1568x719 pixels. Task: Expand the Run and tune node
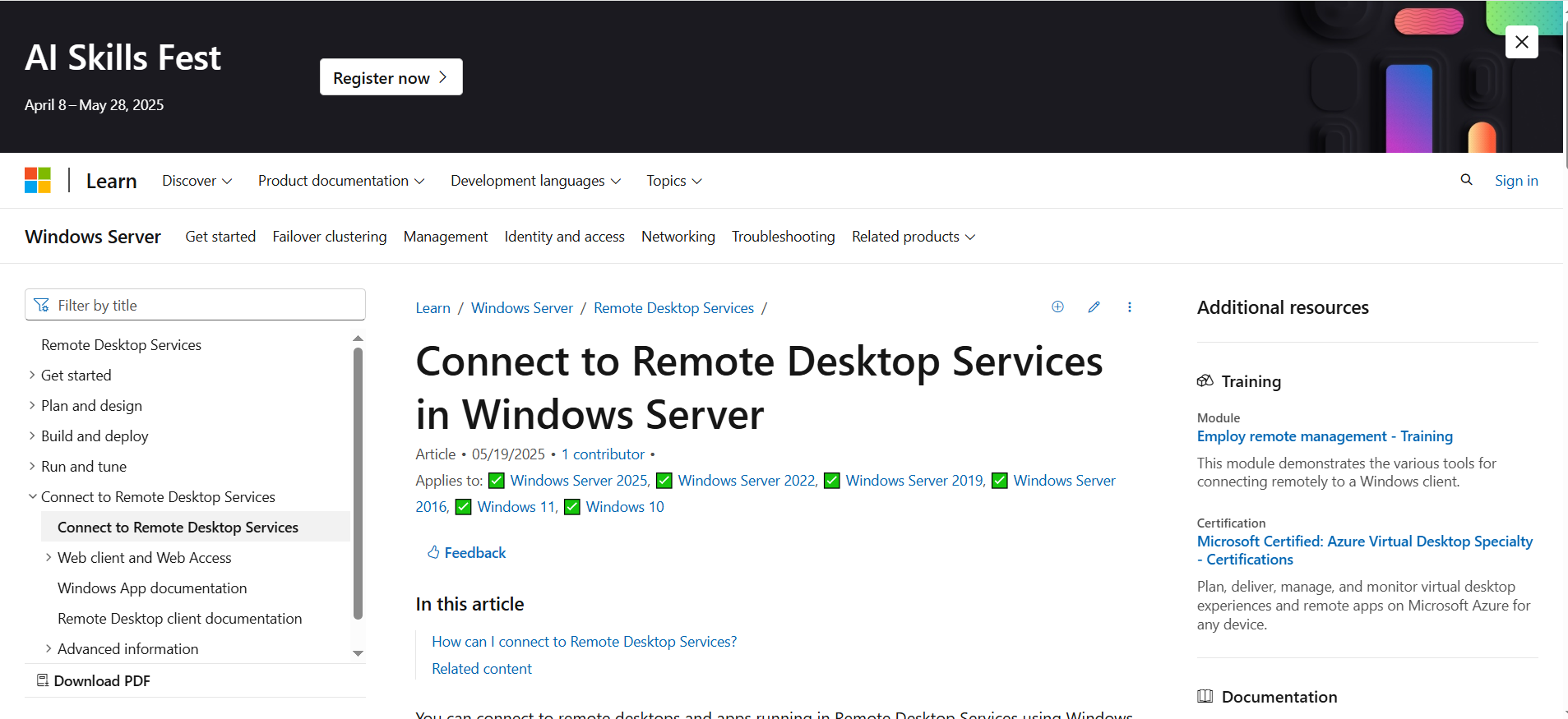32,466
